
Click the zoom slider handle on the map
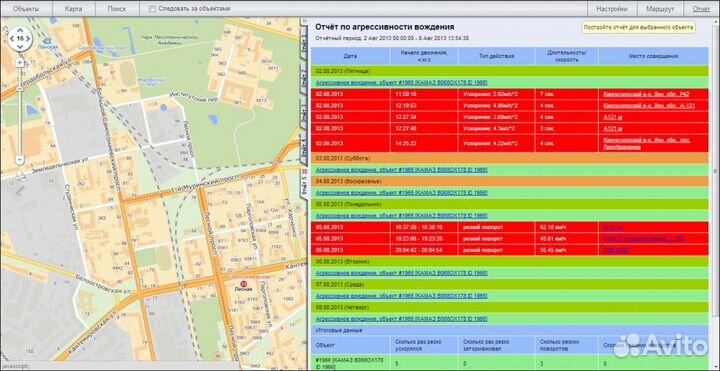[20, 89]
